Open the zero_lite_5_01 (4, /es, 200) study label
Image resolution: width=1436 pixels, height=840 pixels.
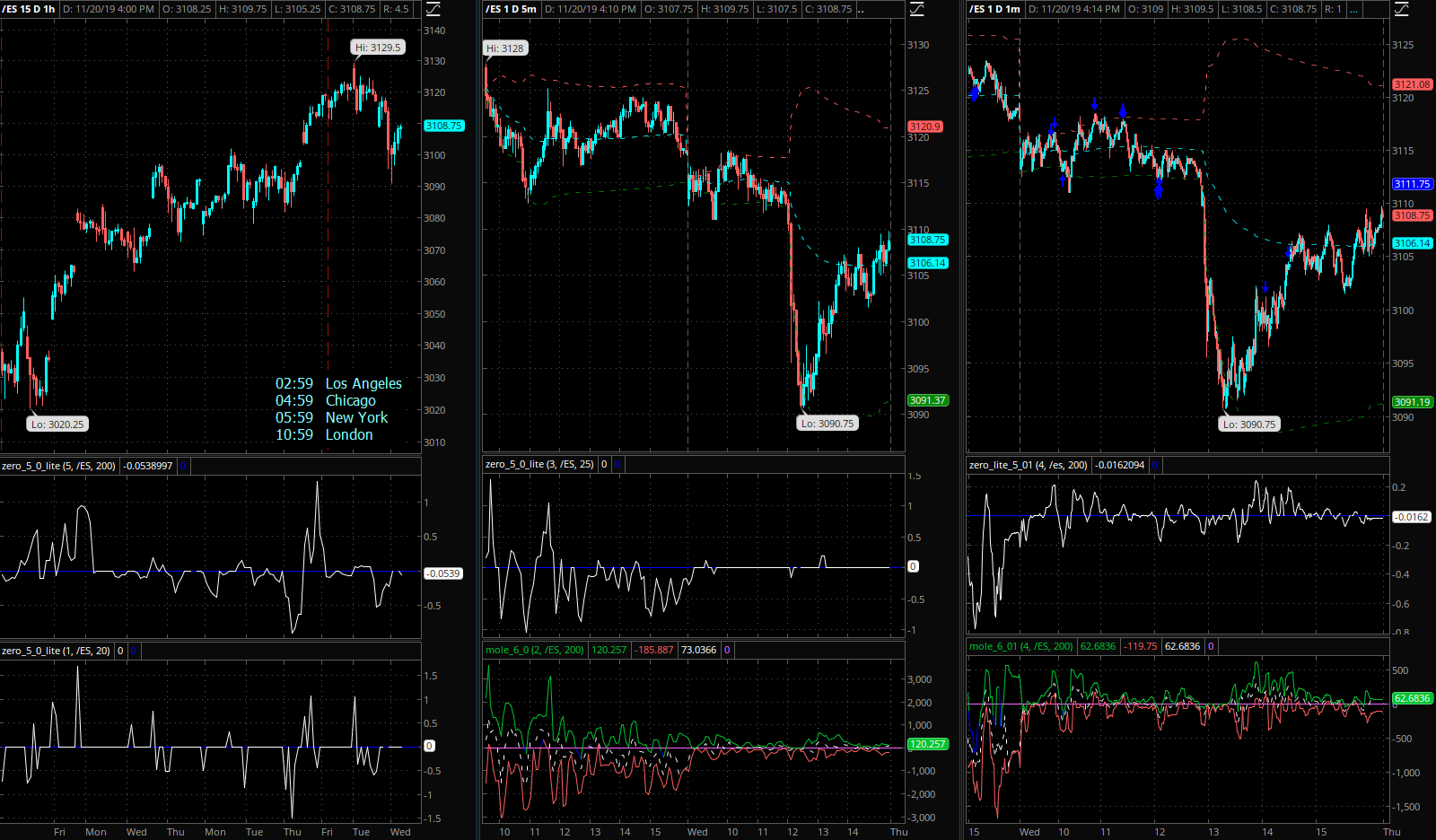[x=1028, y=465]
